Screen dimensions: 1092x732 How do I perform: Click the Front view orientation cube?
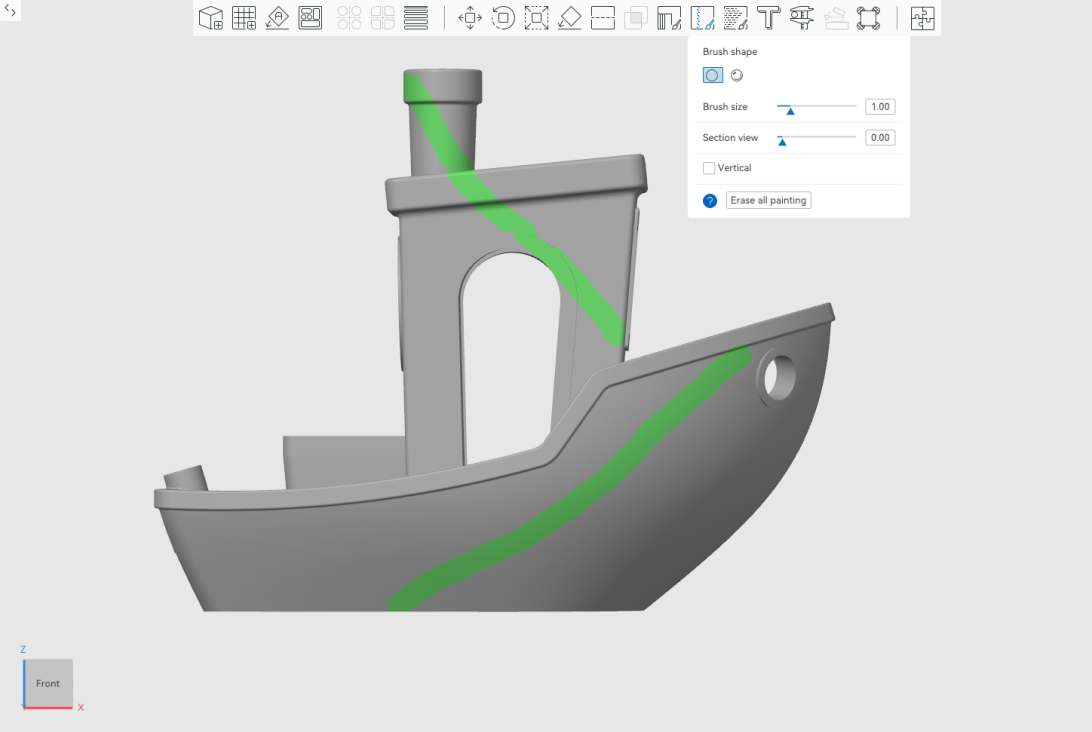pyautogui.click(x=48, y=684)
